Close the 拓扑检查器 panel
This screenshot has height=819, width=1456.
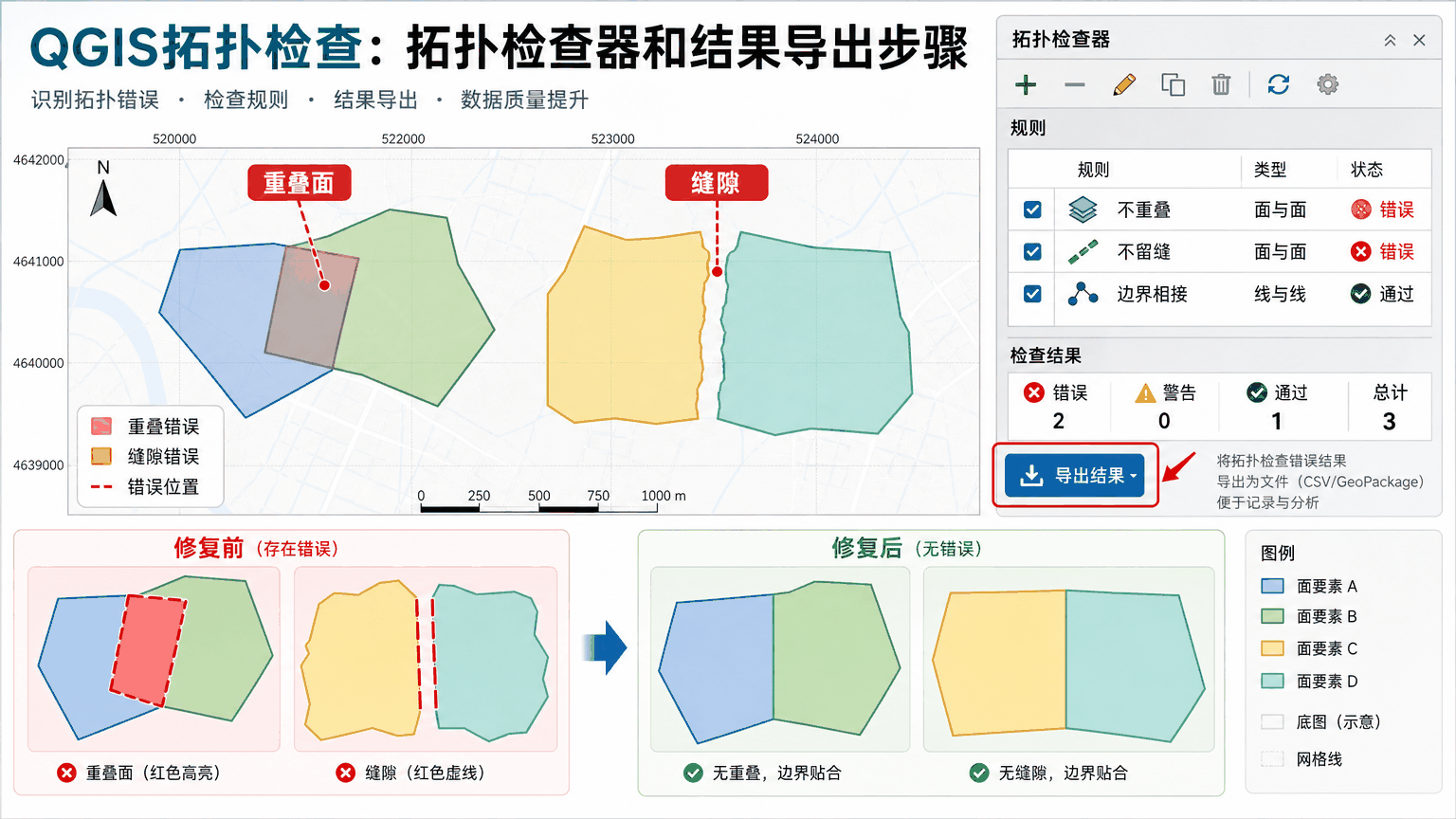pos(1419,40)
